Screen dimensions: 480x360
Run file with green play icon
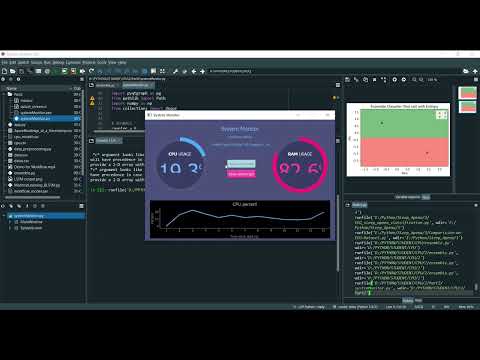(56, 71)
